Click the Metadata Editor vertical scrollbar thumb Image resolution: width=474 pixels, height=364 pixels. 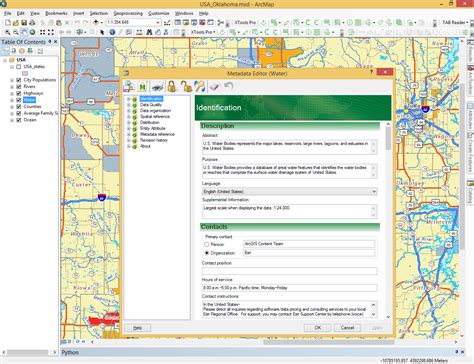pyautogui.click(x=388, y=138)
